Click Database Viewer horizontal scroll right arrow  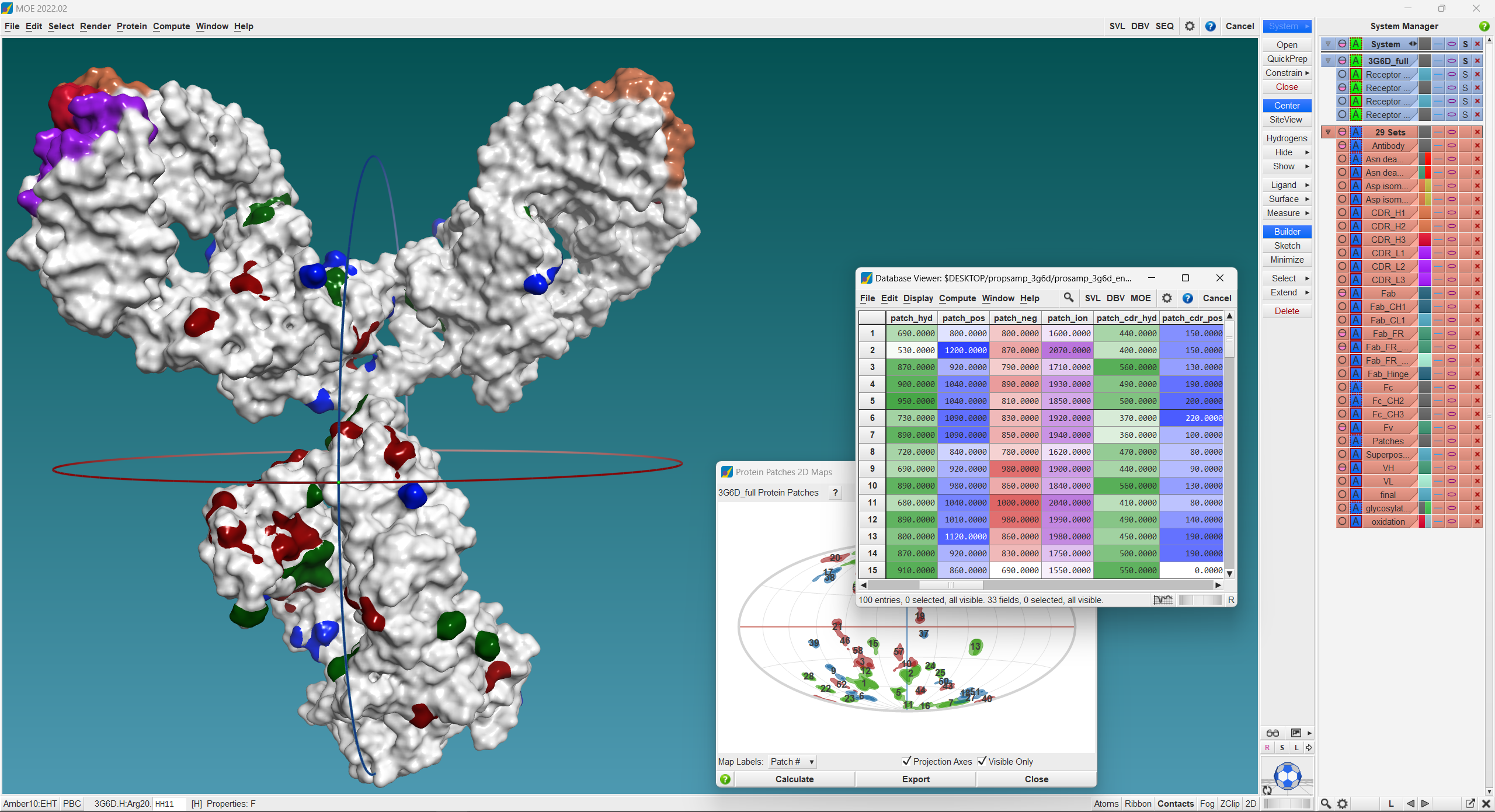coord(1218,585)
